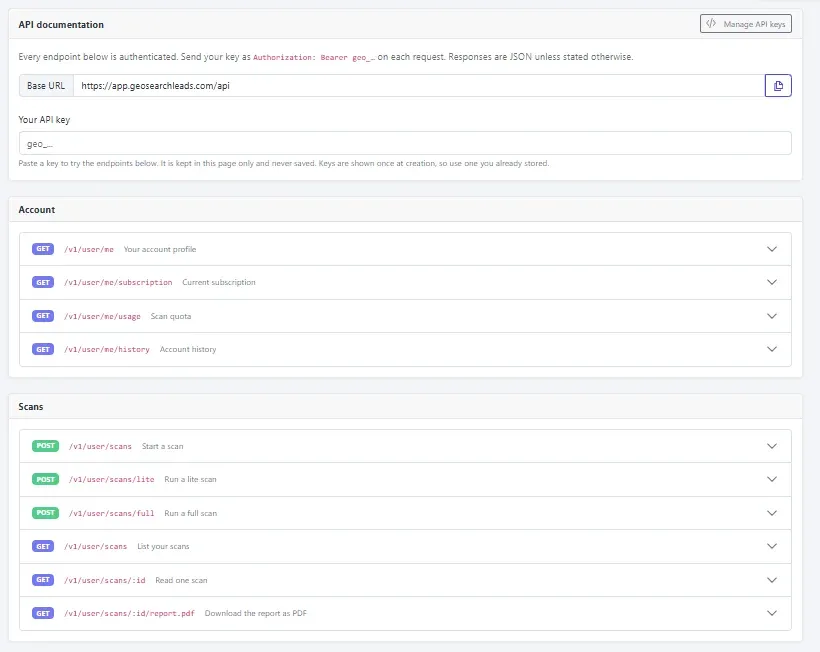Viewport: 820px width, 652px height.
Task: Select the base URL text field
Action: click(418, 86)
